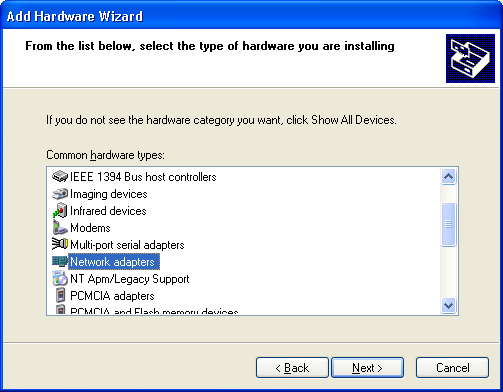Select the Modems icon in list

[x=60, y=228]
